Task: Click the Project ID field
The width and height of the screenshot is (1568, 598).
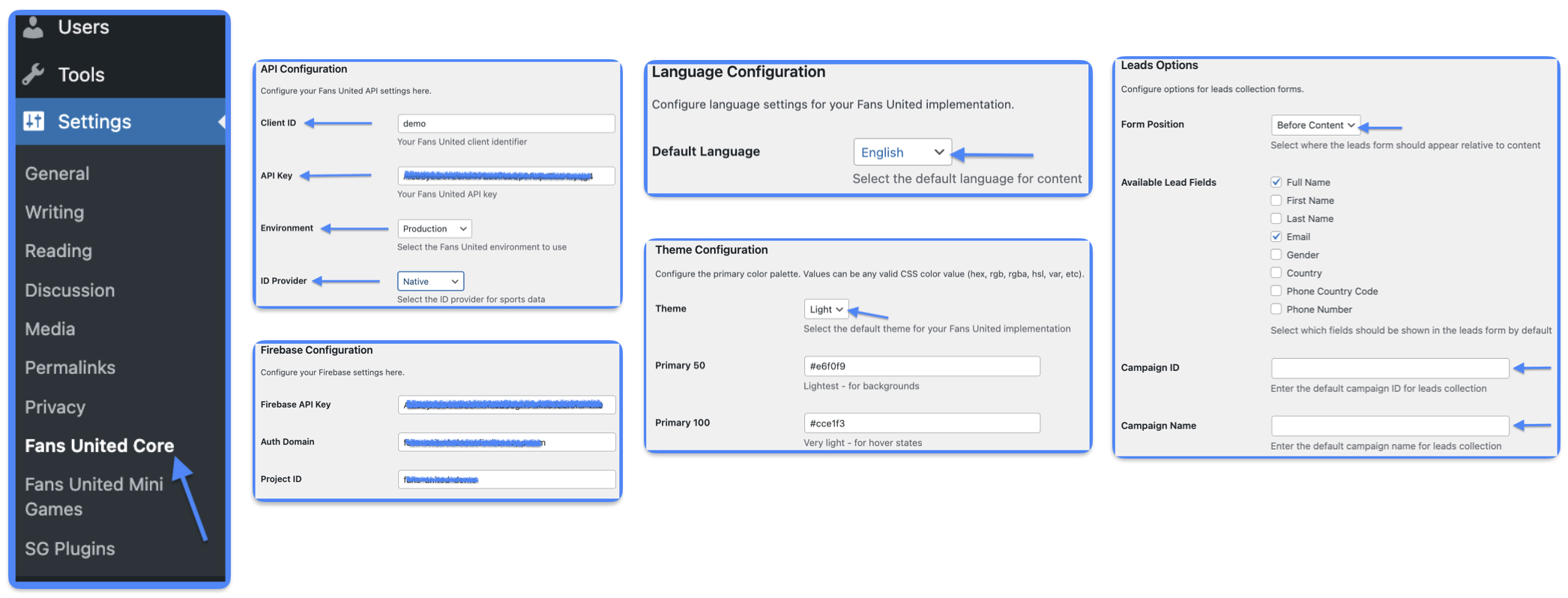Action: coord(507,480)
